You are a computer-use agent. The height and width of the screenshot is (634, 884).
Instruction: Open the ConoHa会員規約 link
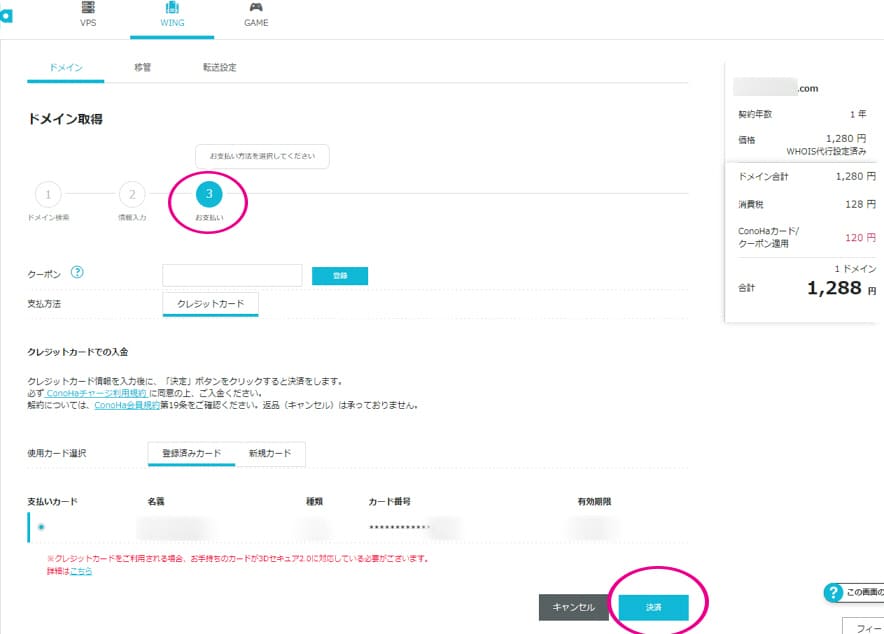coord(127,405)
